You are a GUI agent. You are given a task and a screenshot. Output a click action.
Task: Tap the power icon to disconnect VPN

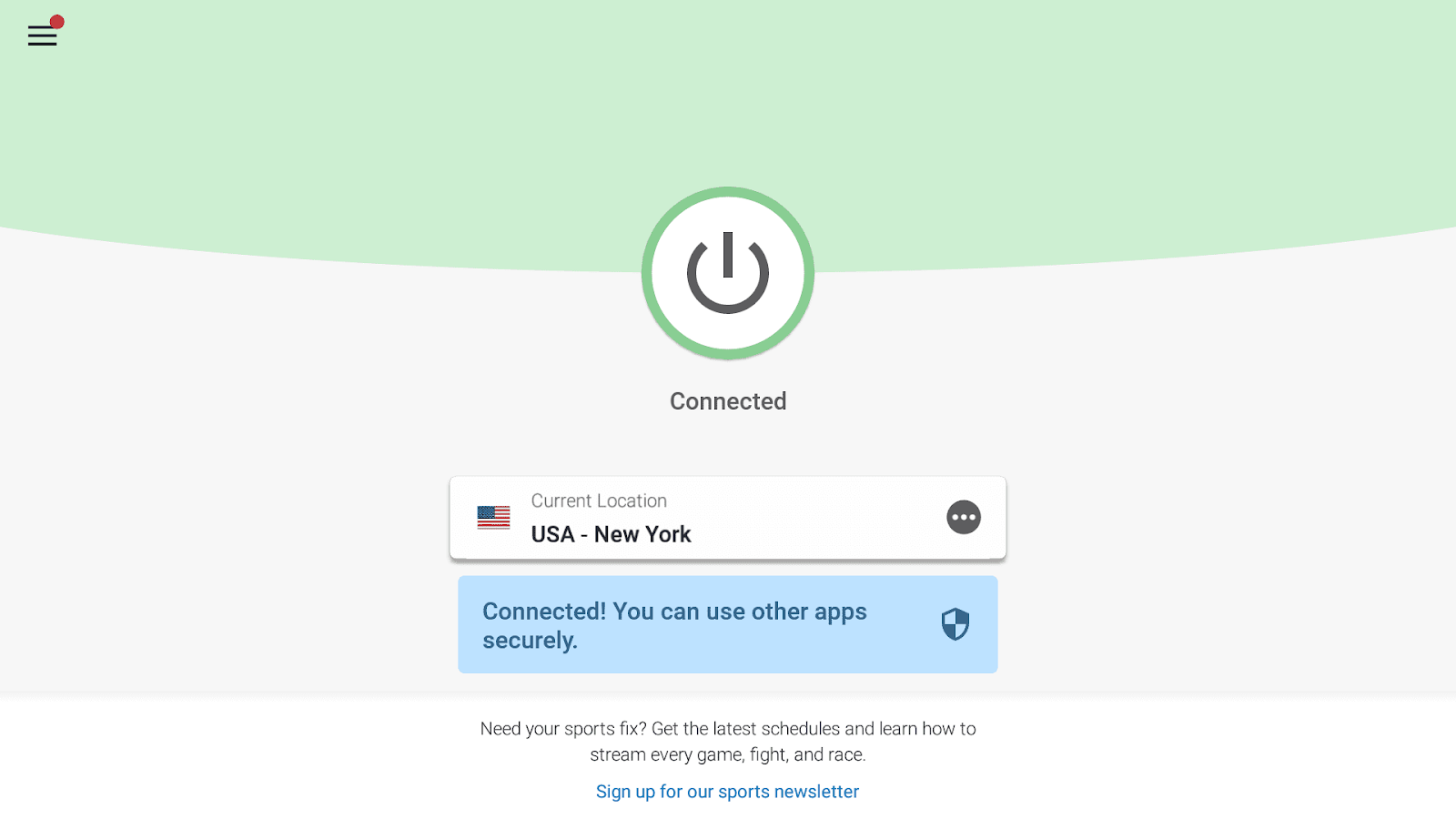click(x=728, y=273)
